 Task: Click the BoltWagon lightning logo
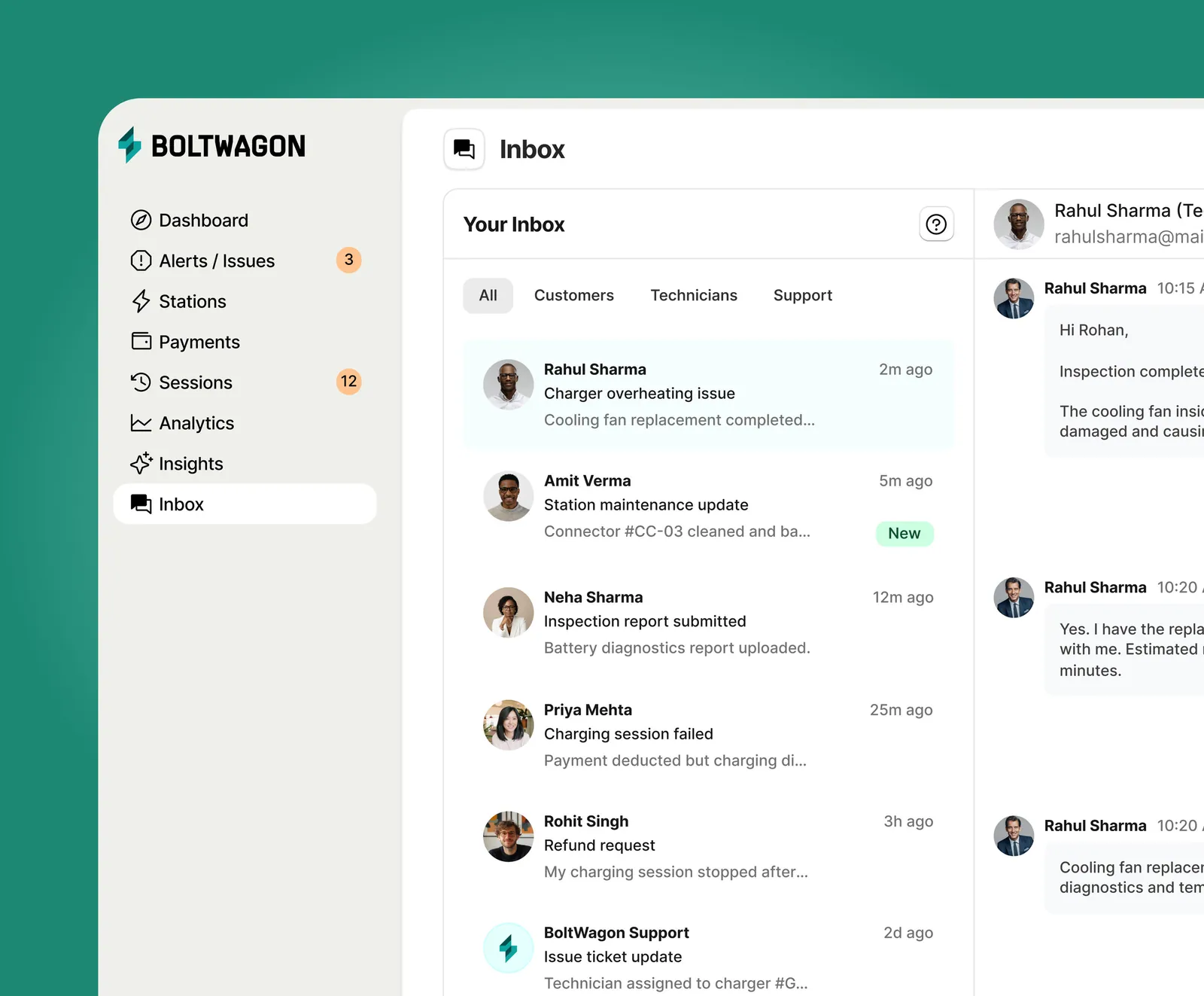pyautogui.click(x=129, y=145)
